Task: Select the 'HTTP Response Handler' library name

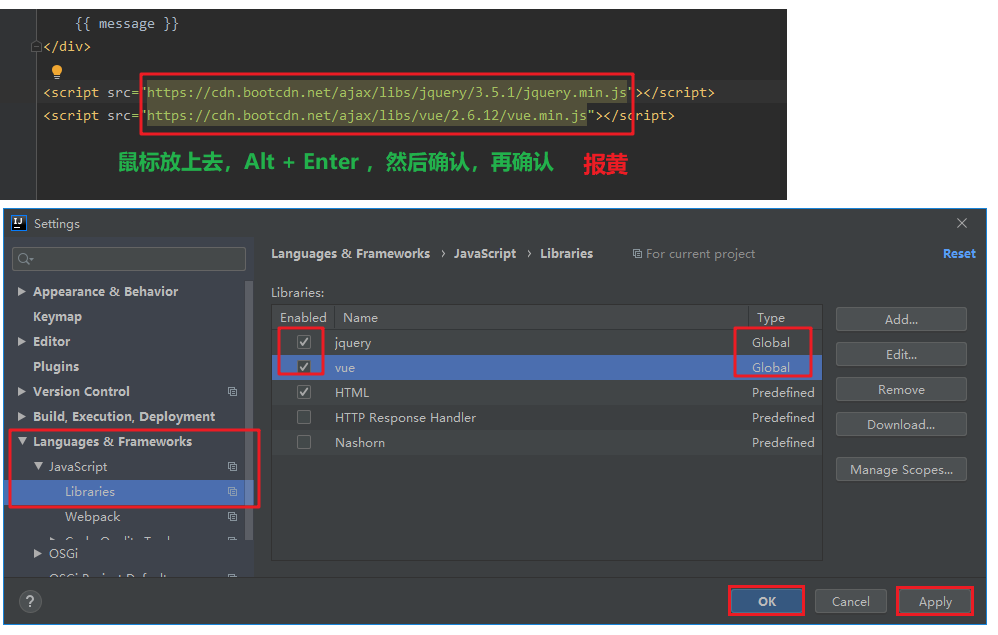Action: point(405,417)
